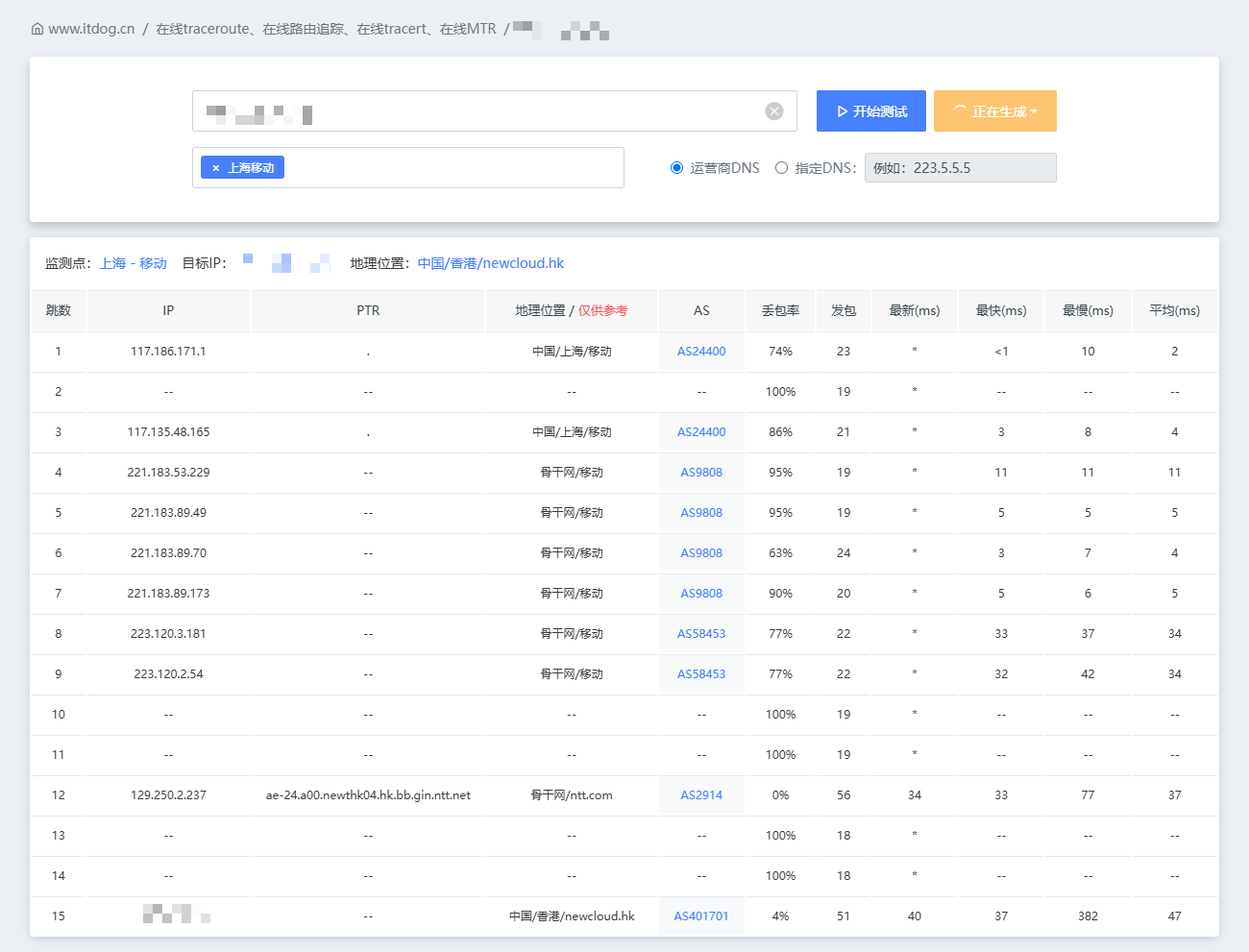This screenshot has height=952, width=1249.
Task: Select the 指定DNS radio option
Action: (781, 168)
